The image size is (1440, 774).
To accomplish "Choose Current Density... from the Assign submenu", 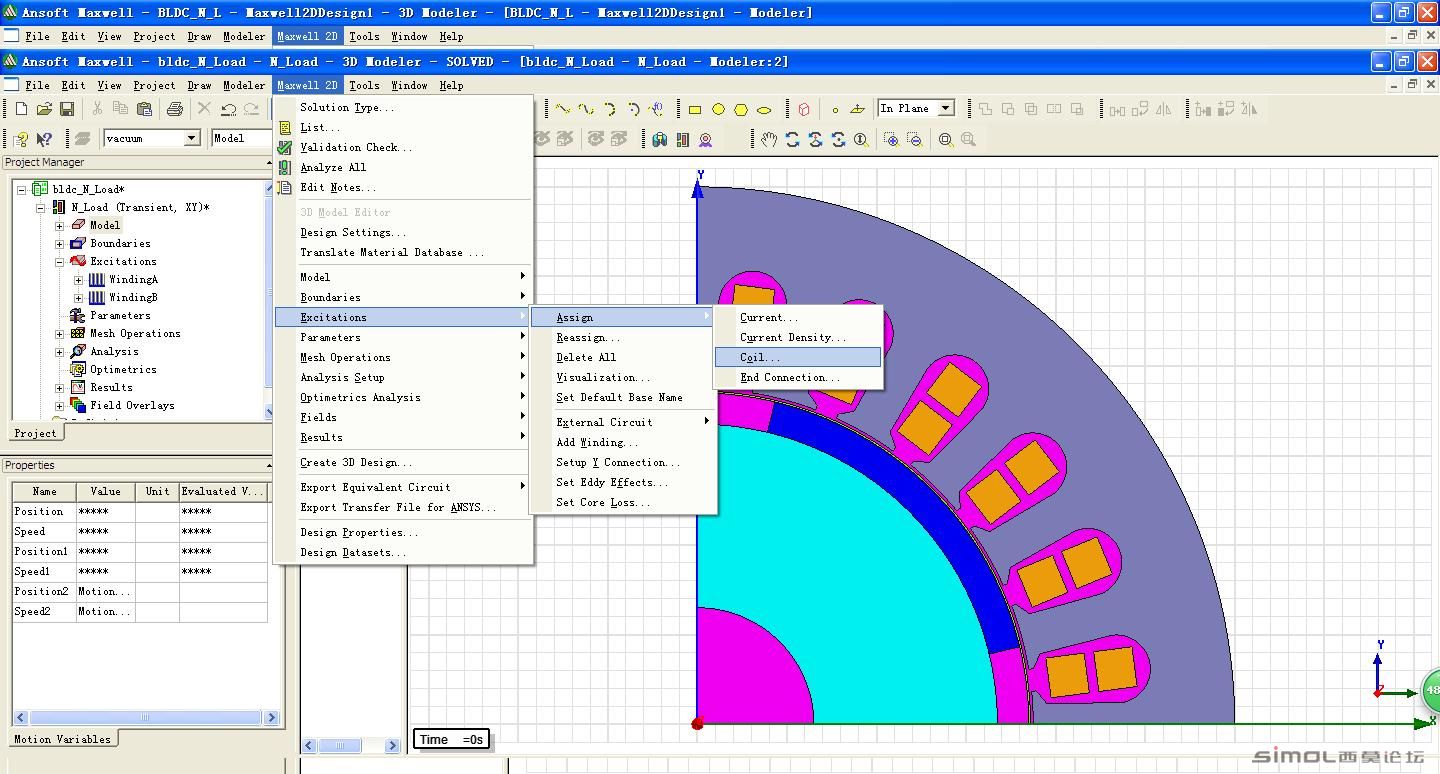I will pyautogui.click(x=798, y=337).
